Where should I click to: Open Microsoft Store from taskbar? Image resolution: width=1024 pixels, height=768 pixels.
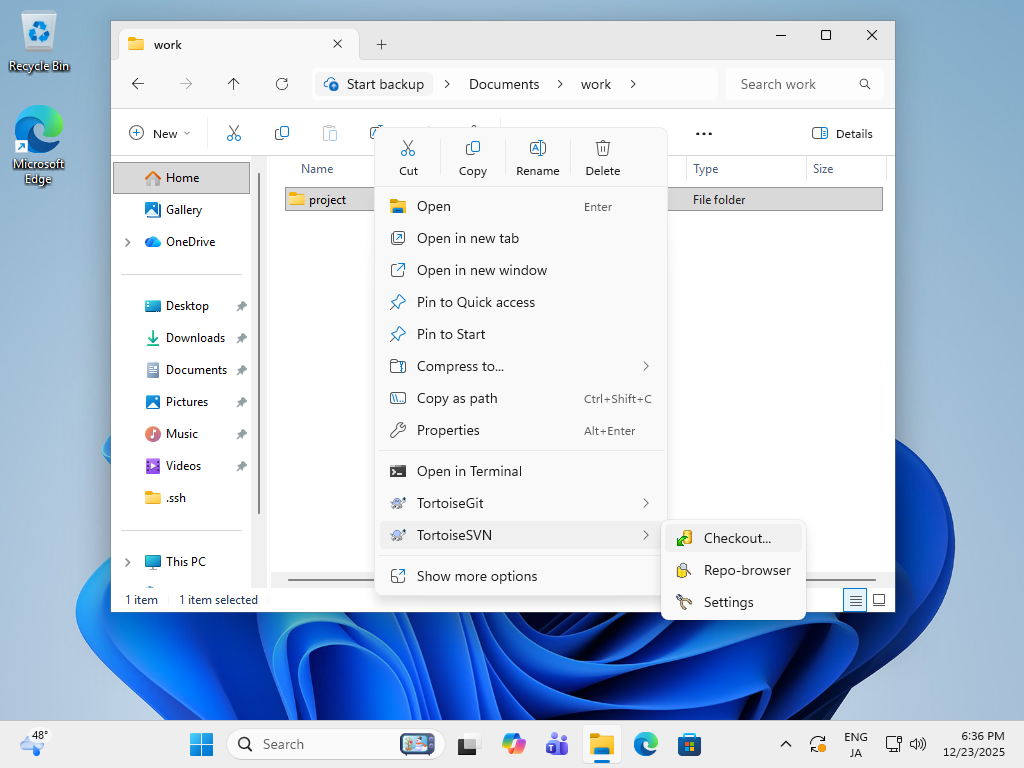click(688, 744)
